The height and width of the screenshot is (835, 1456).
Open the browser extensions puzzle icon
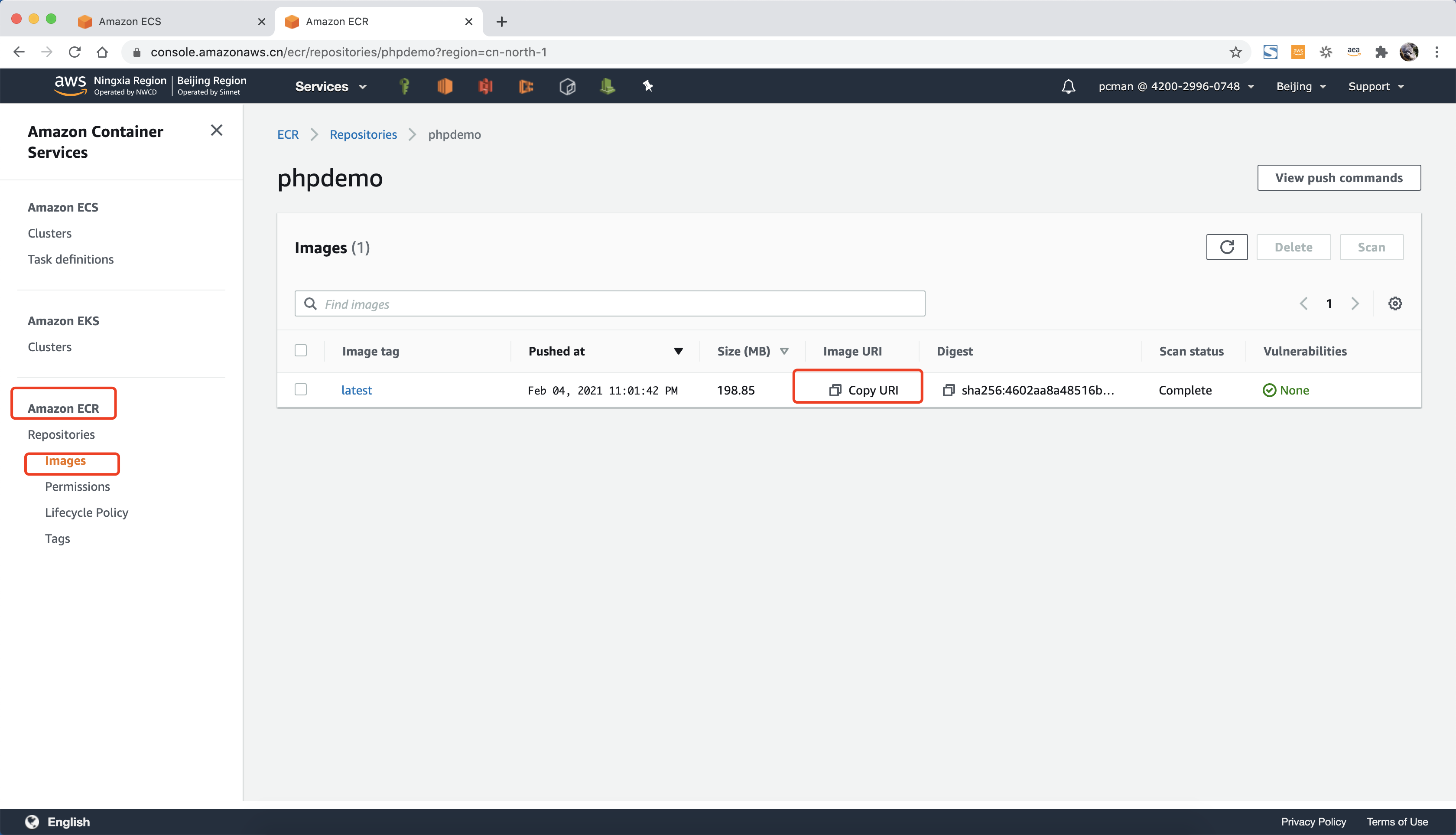[x=1381, y=52]
